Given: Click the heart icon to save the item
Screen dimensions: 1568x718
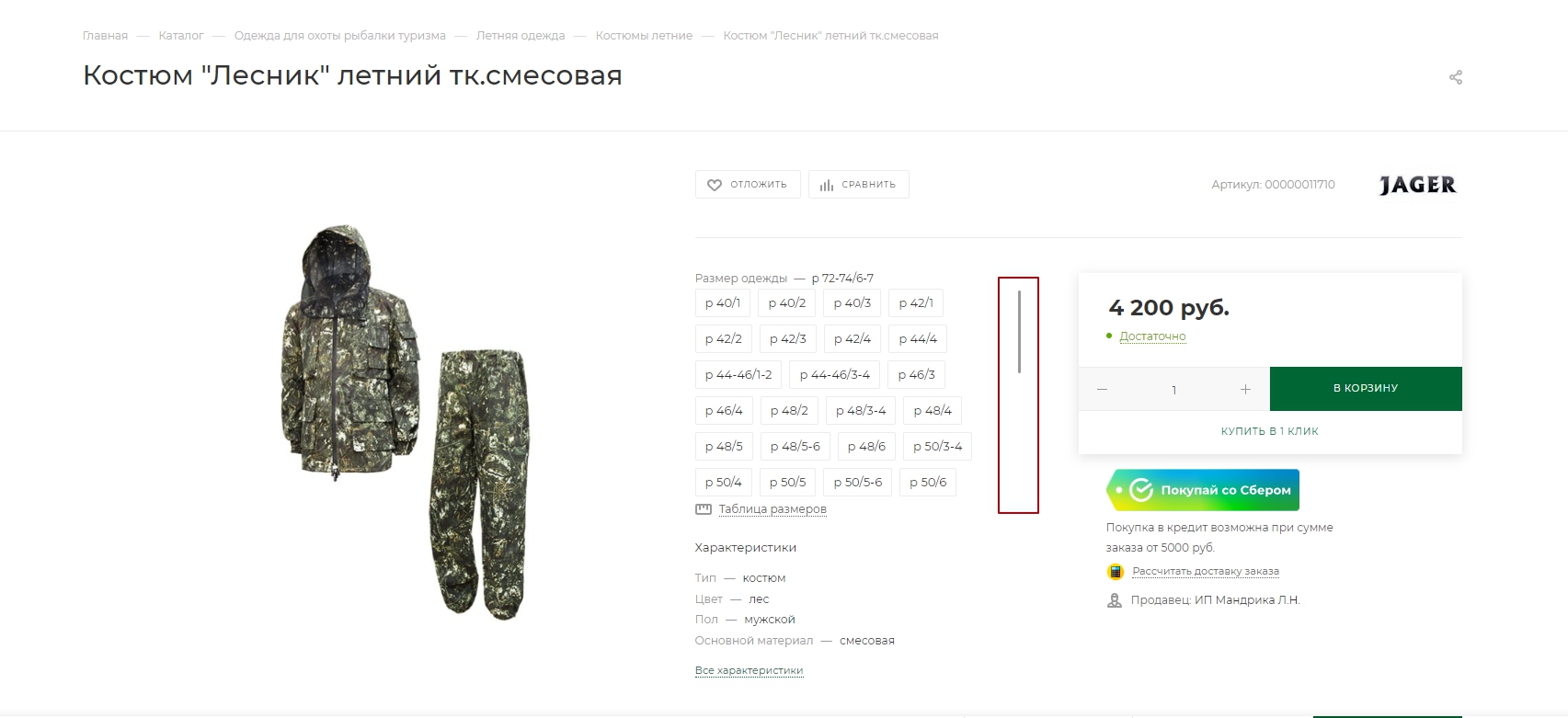Looking at the screenshot, I should pyautogui.click(x=715, y=185).
